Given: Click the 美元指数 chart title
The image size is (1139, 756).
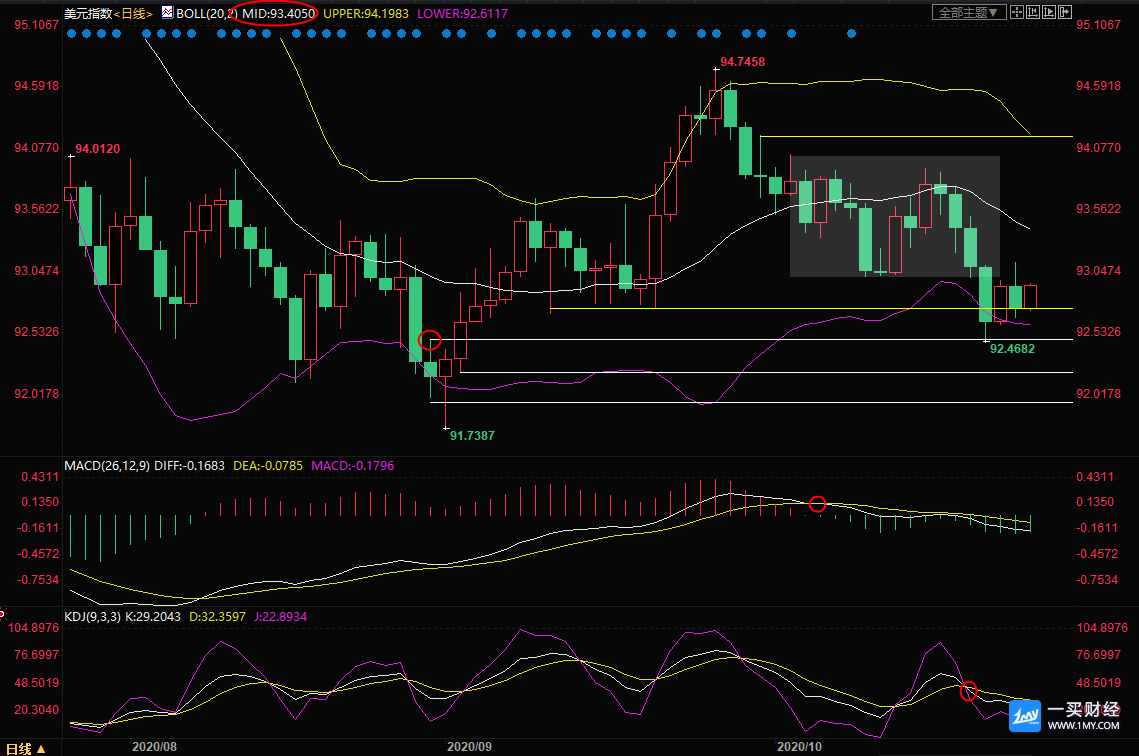Looking at the screenshot, I should pos(88,14).
